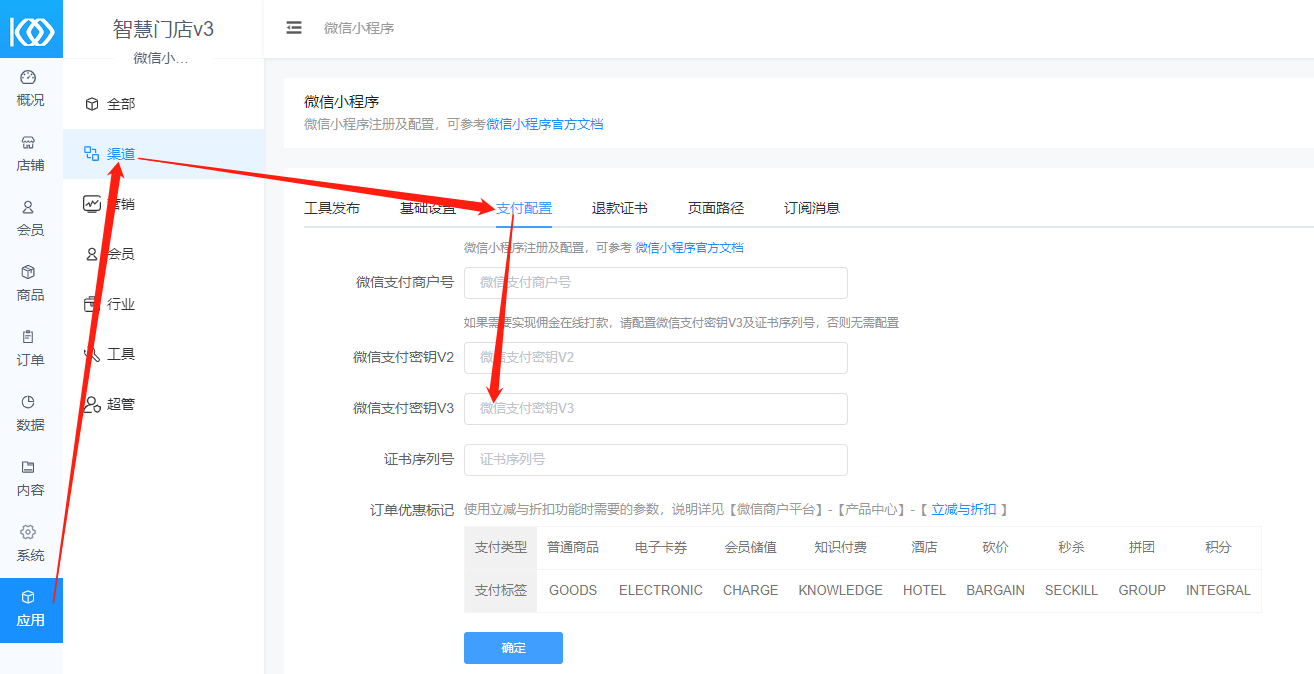Click the 智慧门店v3 title

163,29
